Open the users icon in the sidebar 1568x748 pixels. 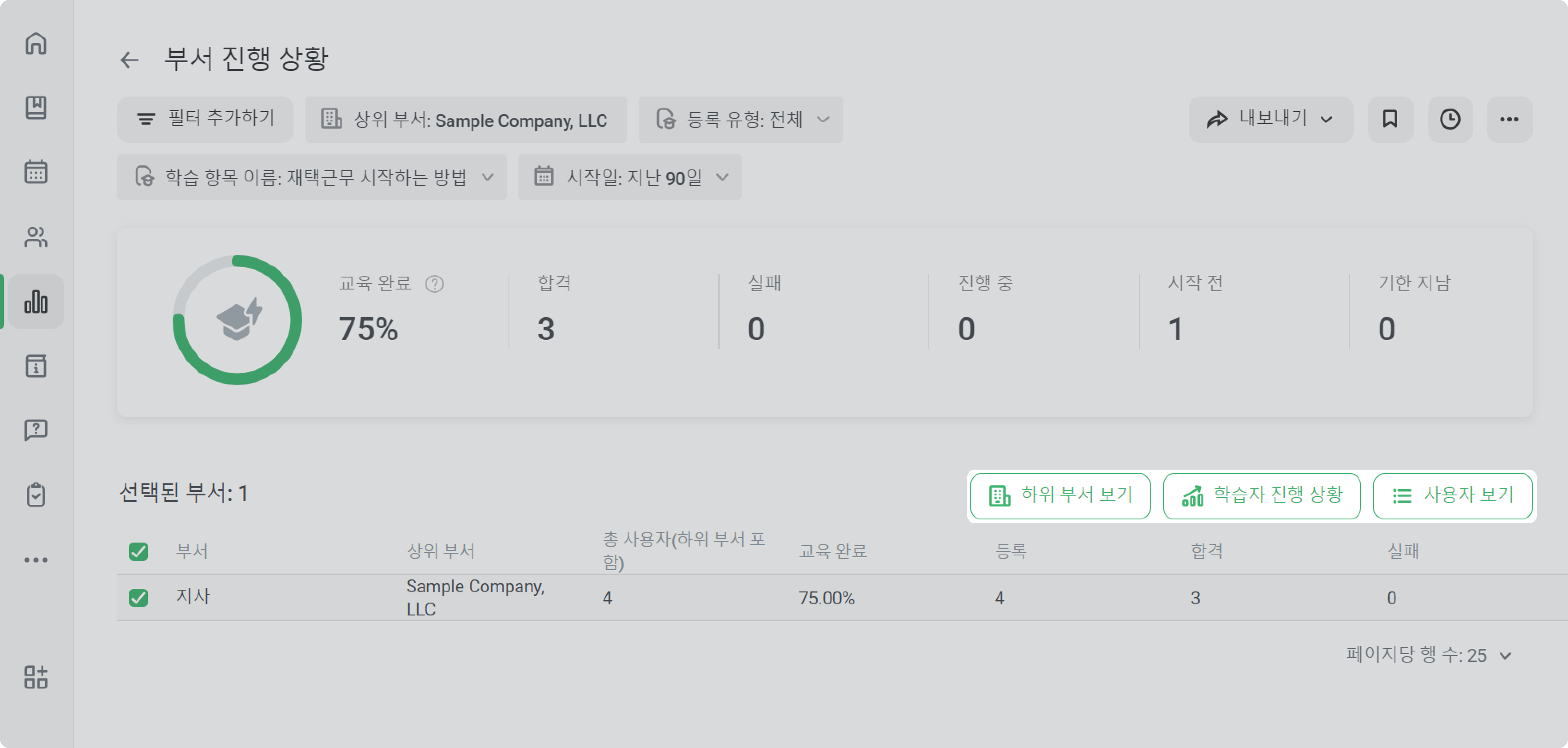tap(36, 236)
